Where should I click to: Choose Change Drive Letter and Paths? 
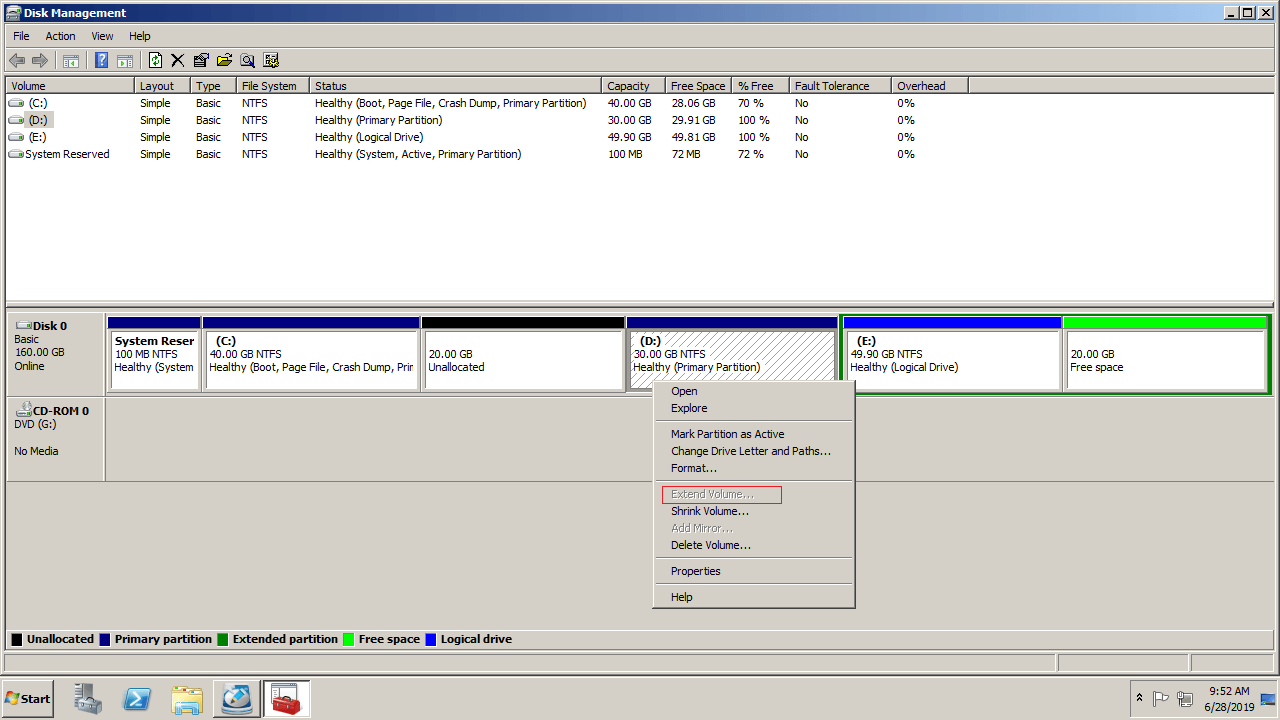[x=750, y=451]
